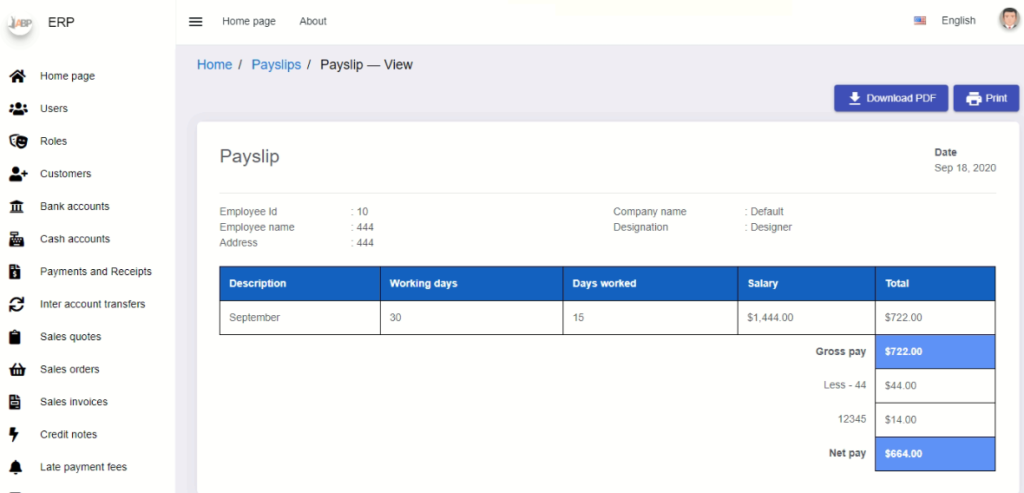Click the Late payment fees bell icon

point(16,468)
